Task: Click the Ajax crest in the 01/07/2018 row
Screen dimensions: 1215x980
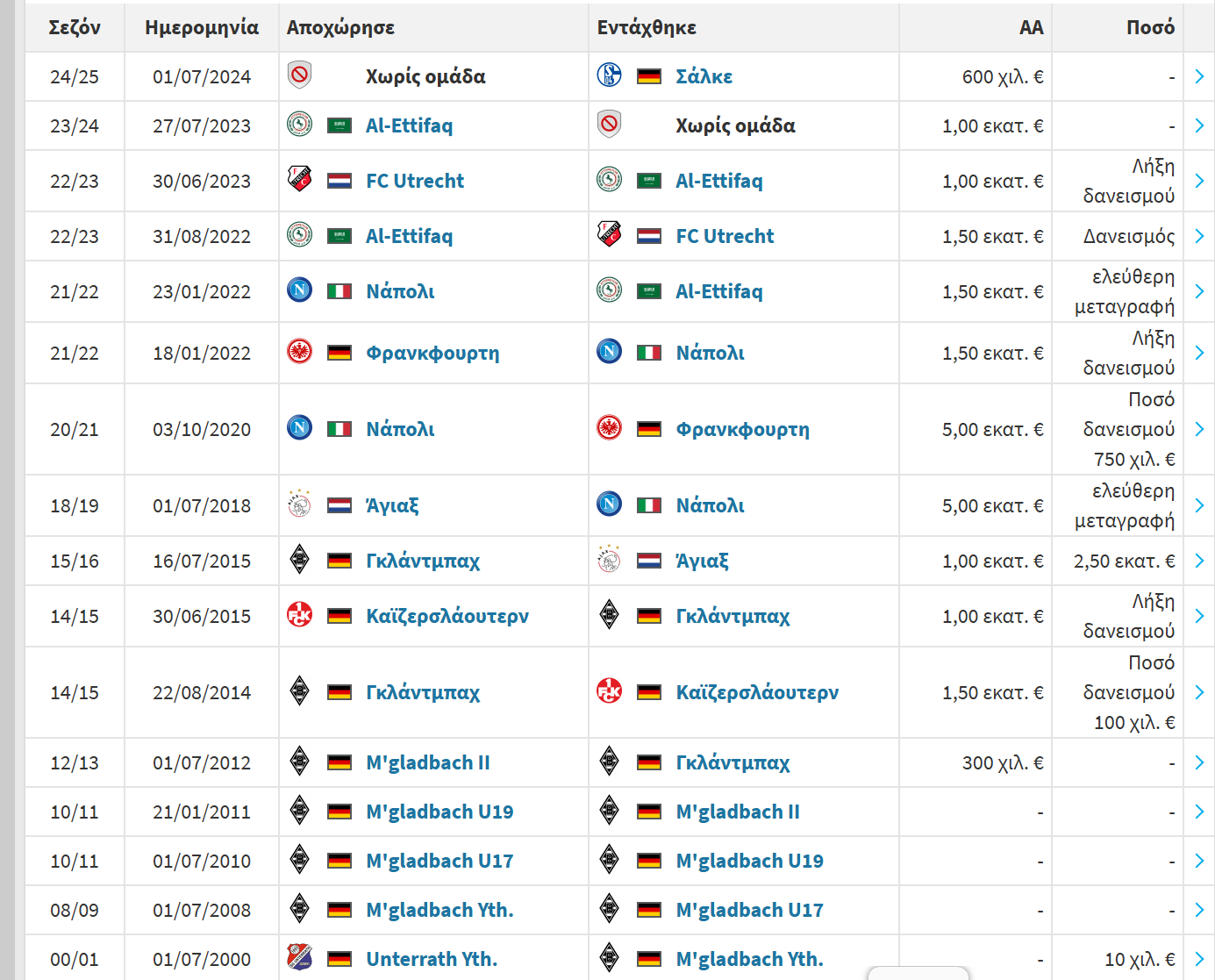Action: [x=299, y=504]
